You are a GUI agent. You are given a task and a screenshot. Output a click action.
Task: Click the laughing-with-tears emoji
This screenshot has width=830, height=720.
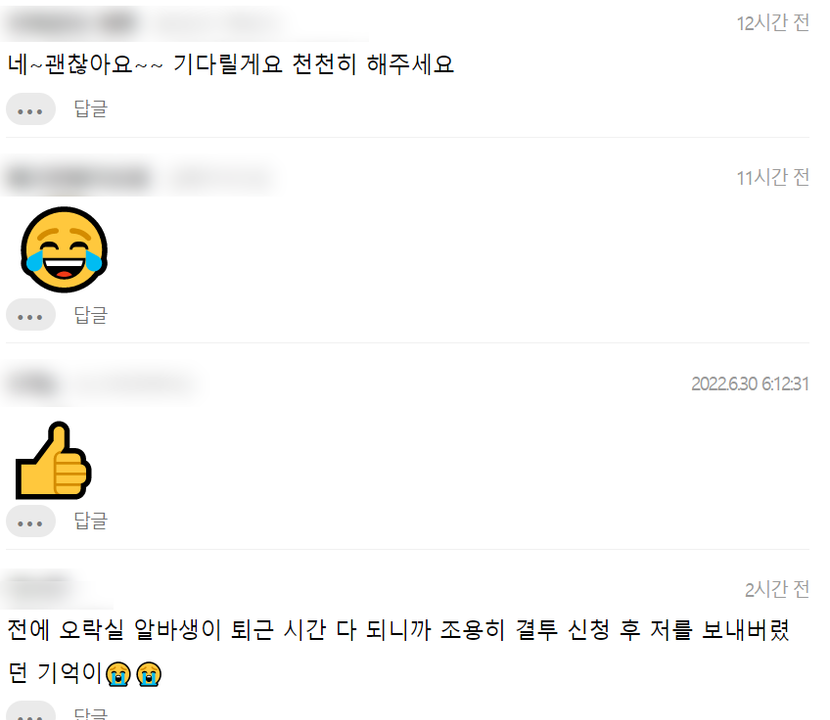(64, 249)
